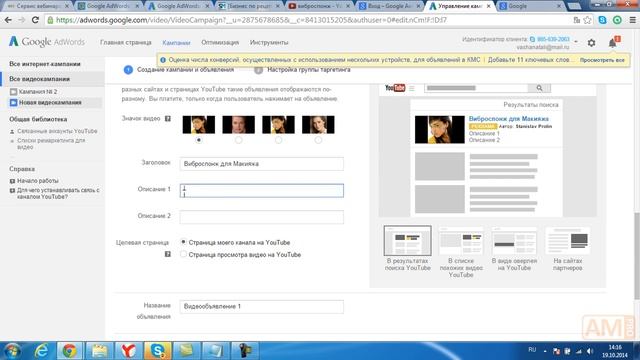Open the notifications bell

tap(613, 42)
